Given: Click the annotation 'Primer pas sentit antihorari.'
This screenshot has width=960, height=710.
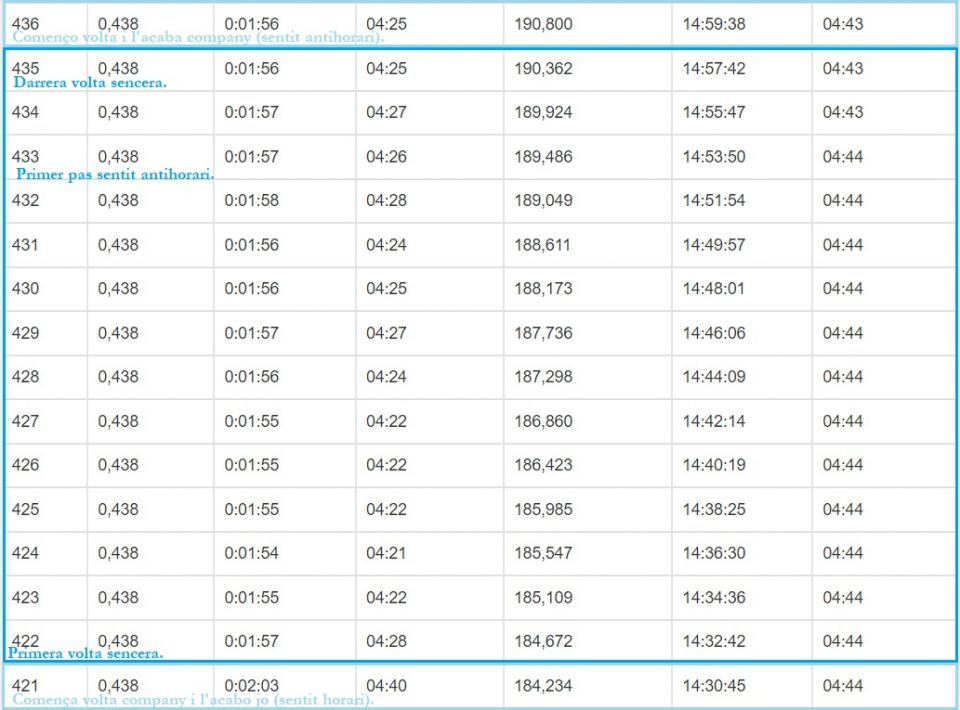Looking at the screenshot, I should click(115, 174).
